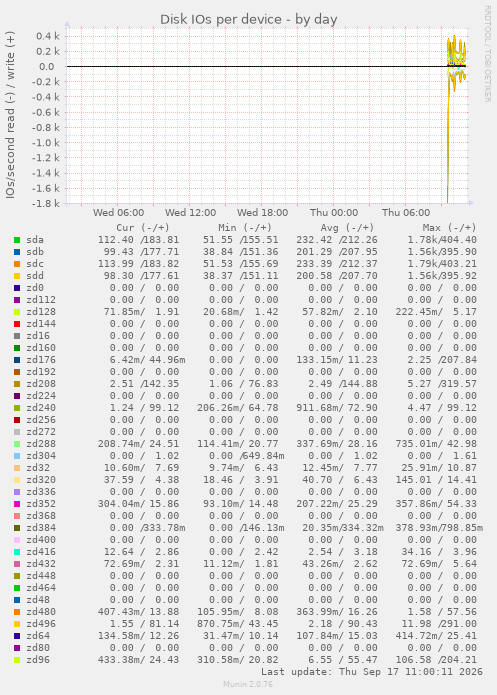Click the 'Thu 06:00' x-axis label
Viewport: 497px width, 695px height.
click(406, 213)
